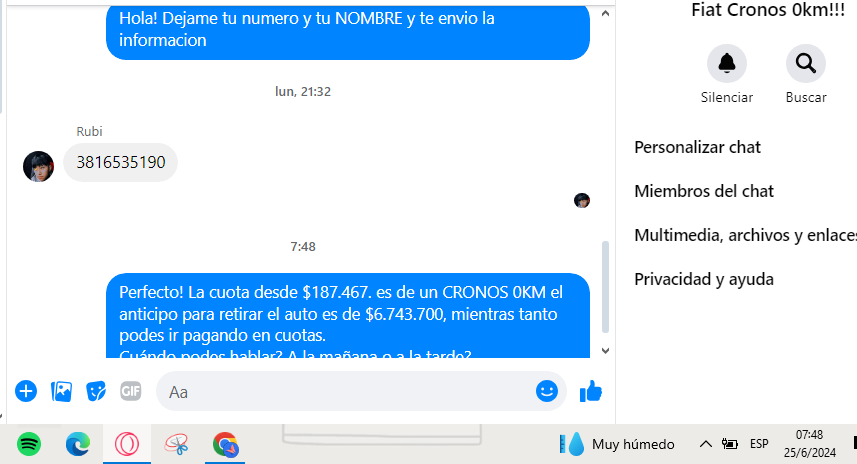Click the chat scrollbar down arrow
This screenshot has width=857, height=464.
point(605,351)
